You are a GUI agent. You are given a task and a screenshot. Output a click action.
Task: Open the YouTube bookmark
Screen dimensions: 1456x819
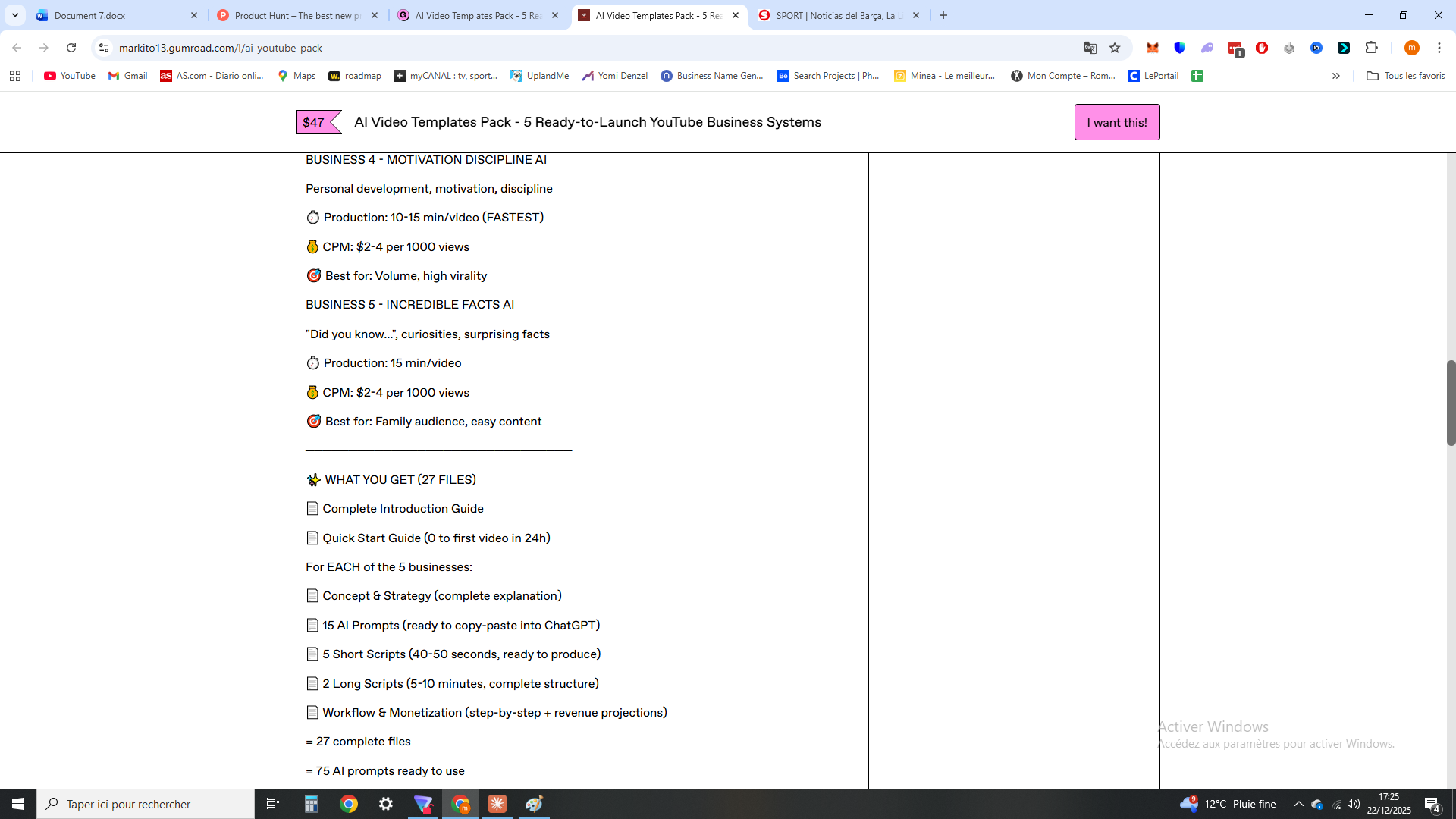[70, 76]
